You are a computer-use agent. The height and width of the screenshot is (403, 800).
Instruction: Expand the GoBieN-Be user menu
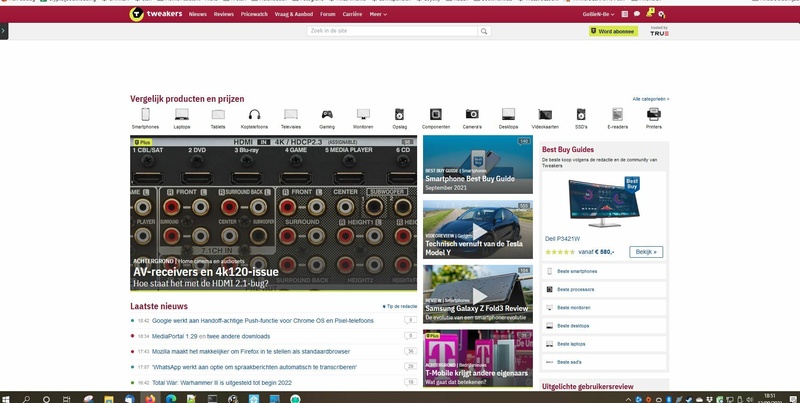[598, 14]
